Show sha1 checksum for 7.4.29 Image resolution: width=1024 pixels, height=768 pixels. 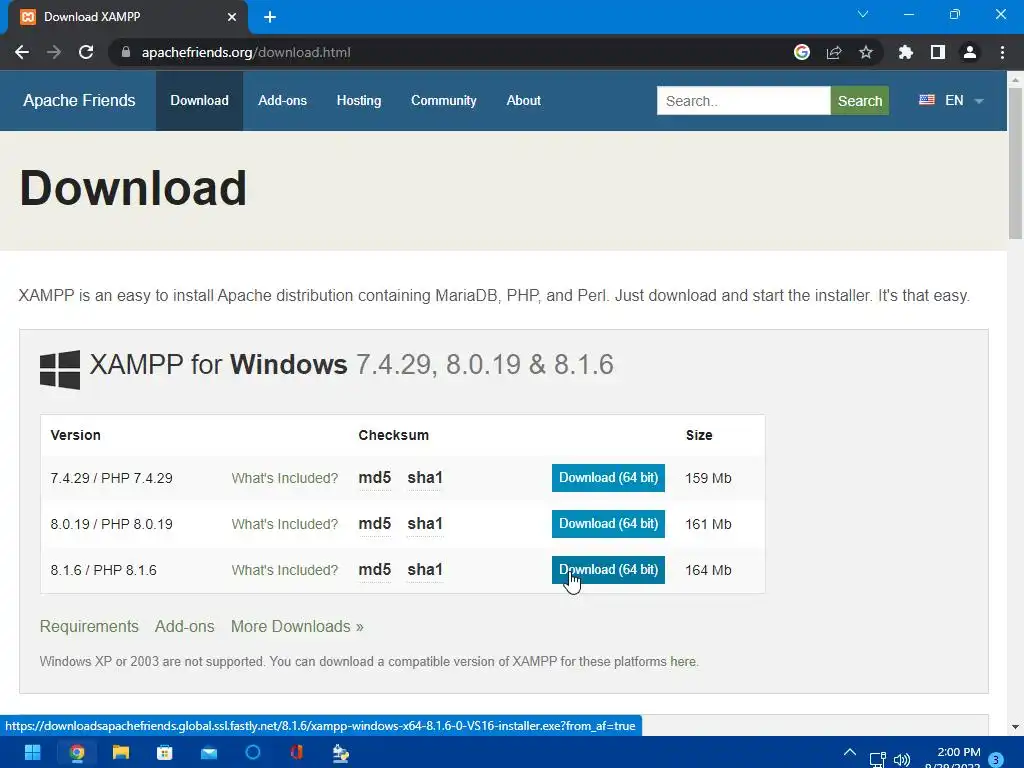[425, 478]
